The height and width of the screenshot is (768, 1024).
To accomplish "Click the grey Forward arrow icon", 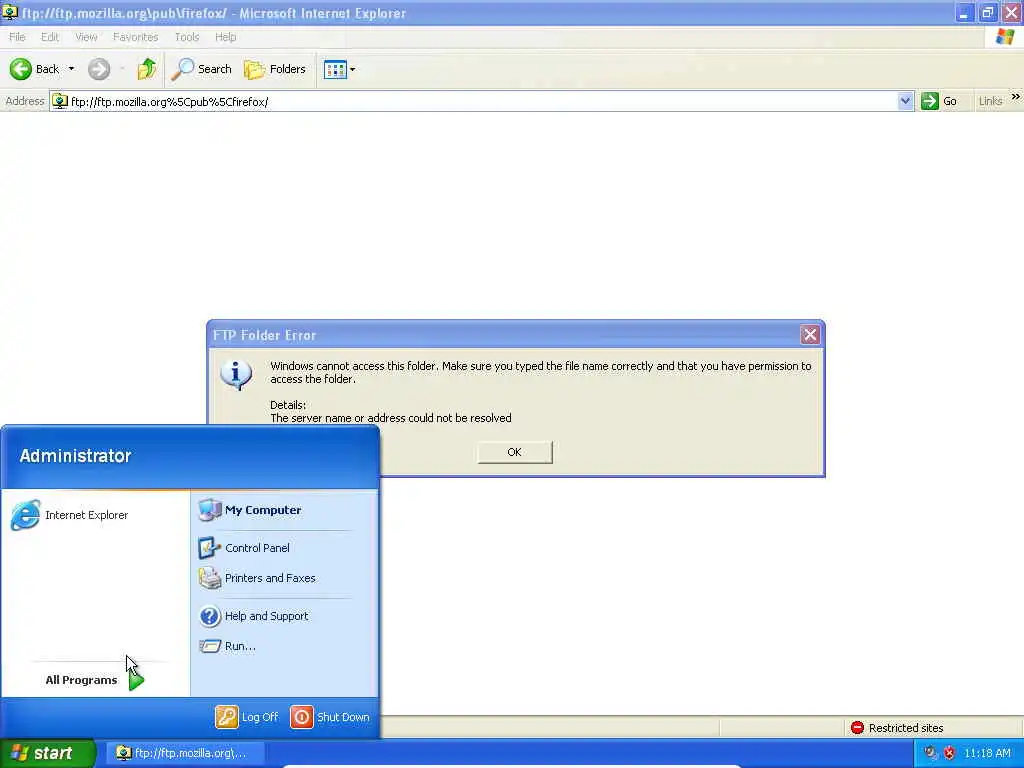I will [99, 69].
